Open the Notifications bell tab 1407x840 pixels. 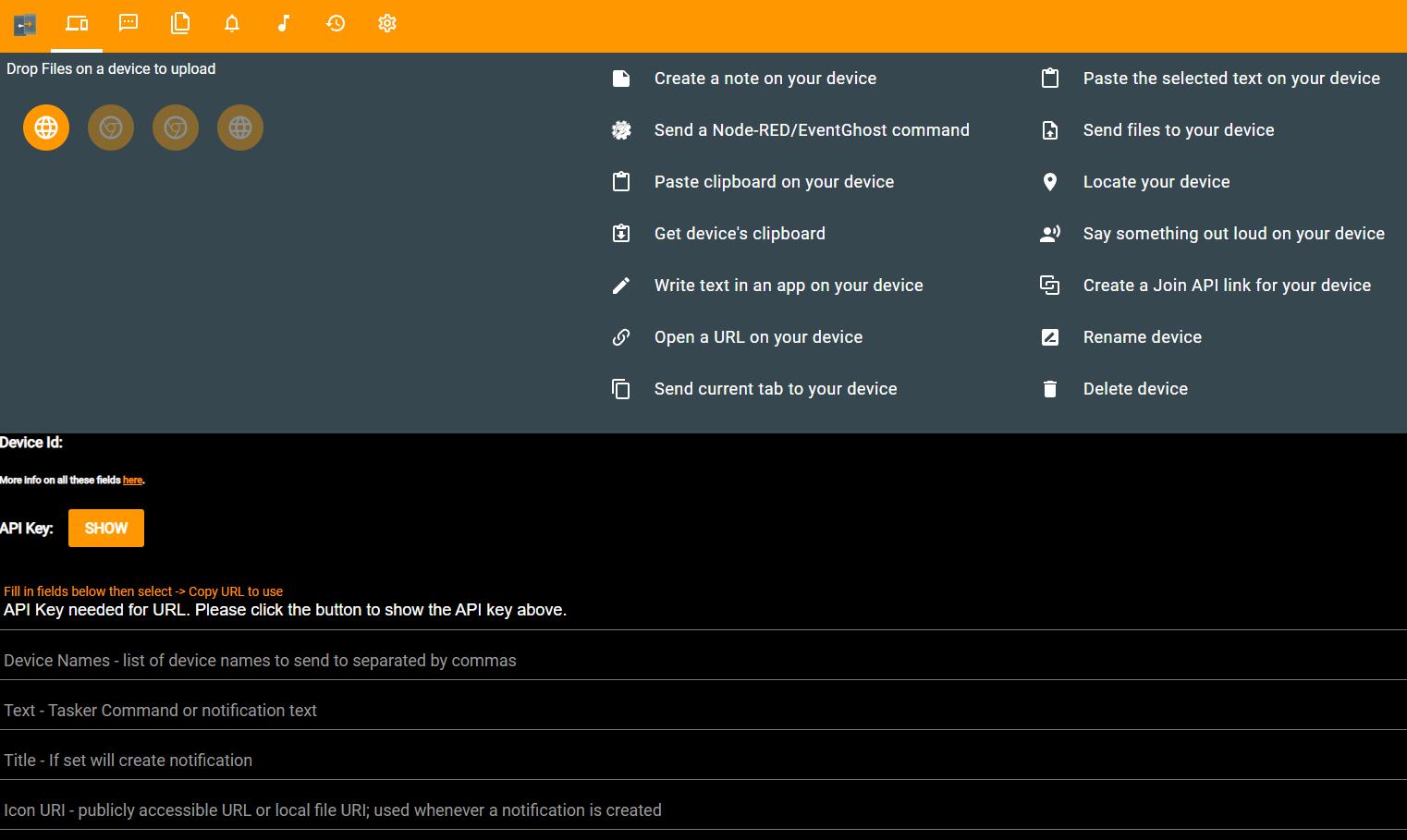232,23
